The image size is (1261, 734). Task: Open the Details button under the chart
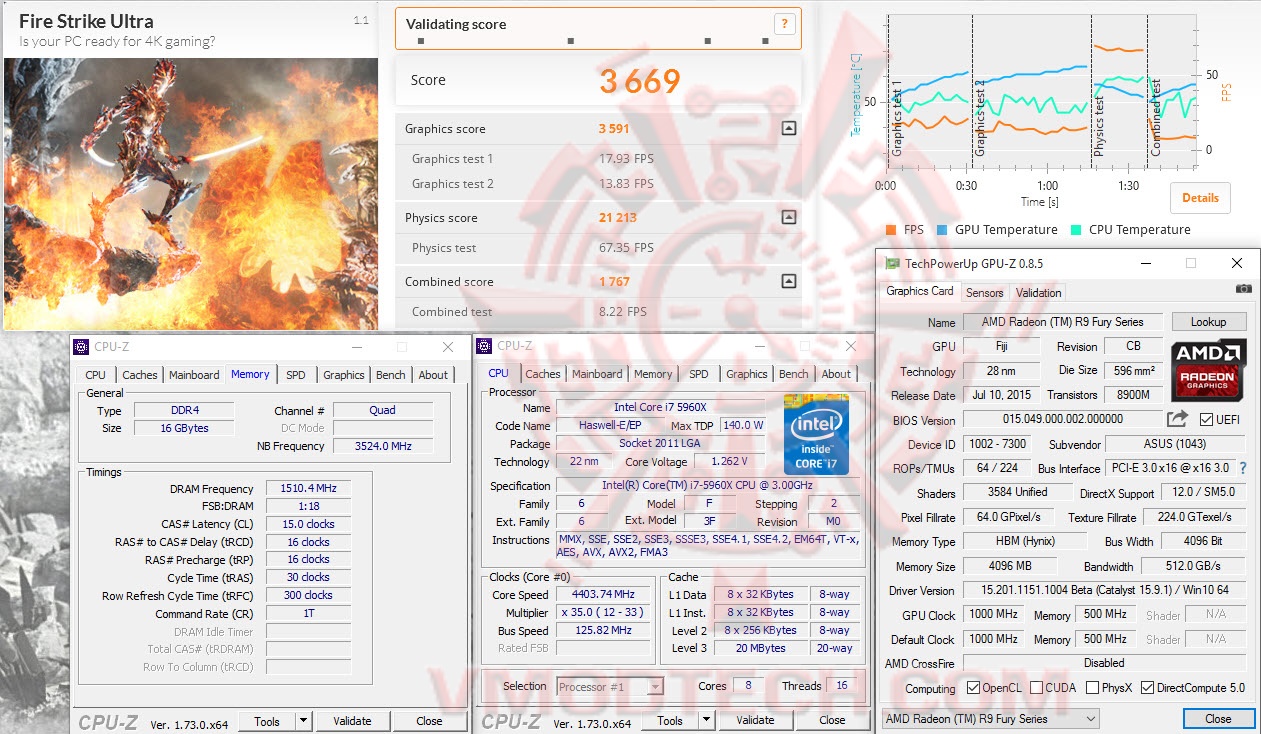click(x=1200, y=198)
